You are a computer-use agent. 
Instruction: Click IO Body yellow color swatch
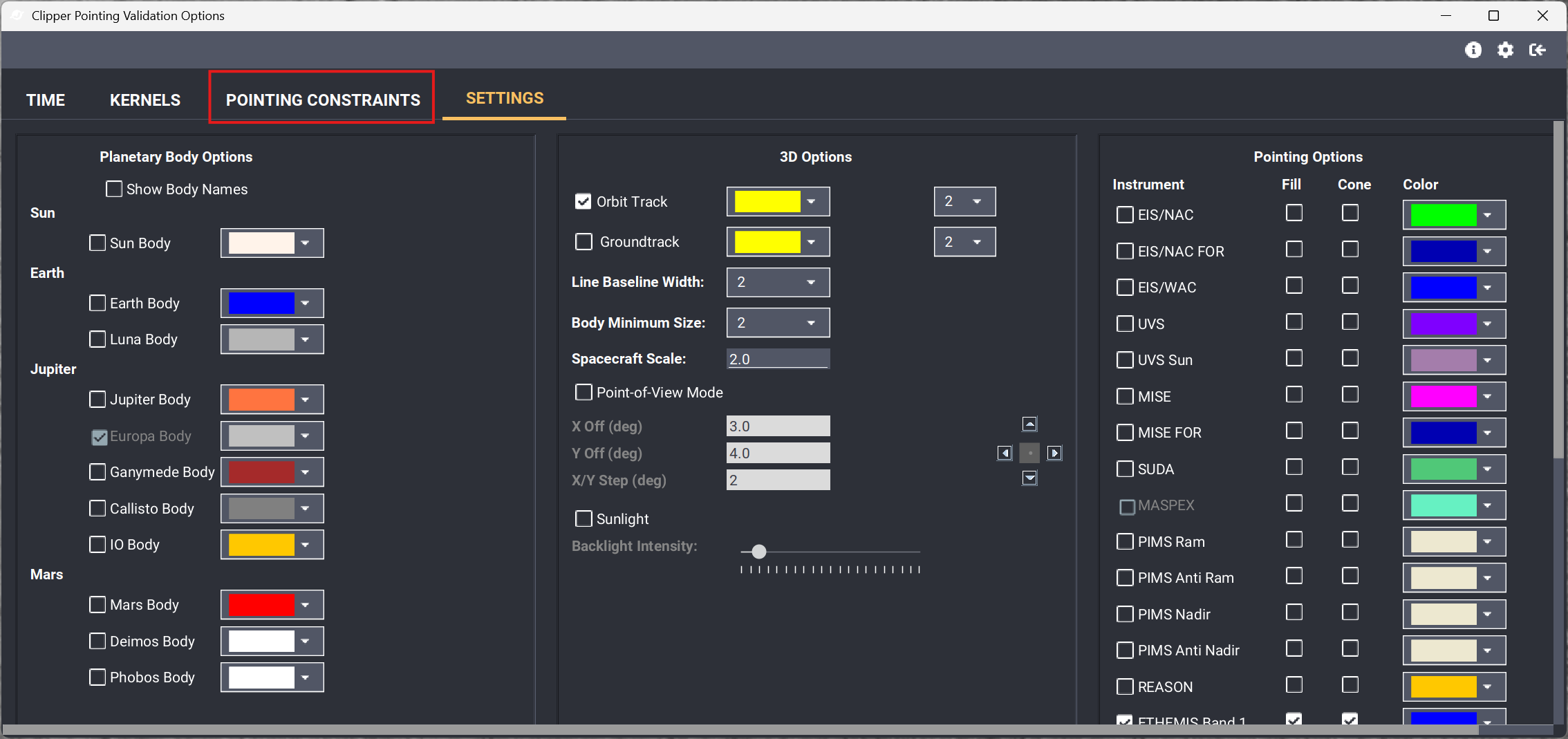point(261,544)
